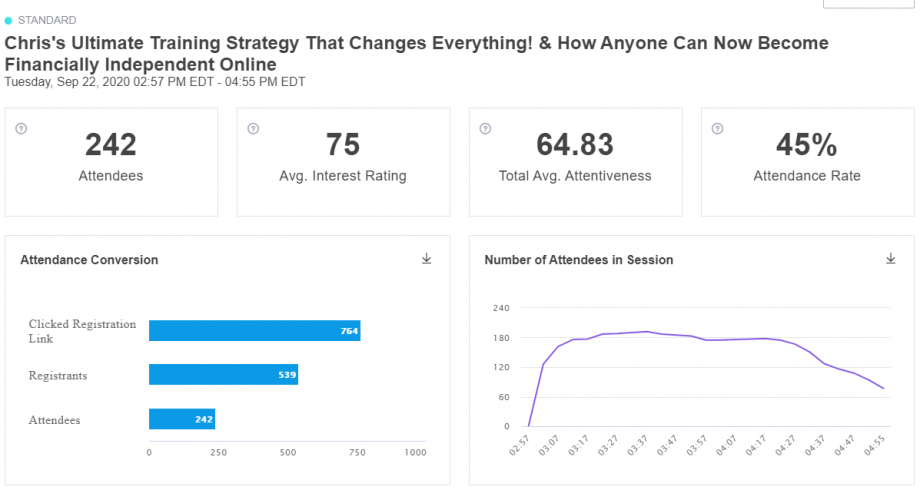The image size is (920, 500).
Task: Click the 75 Avg. Interest Rating value
Action: click(x=343, y=144)
